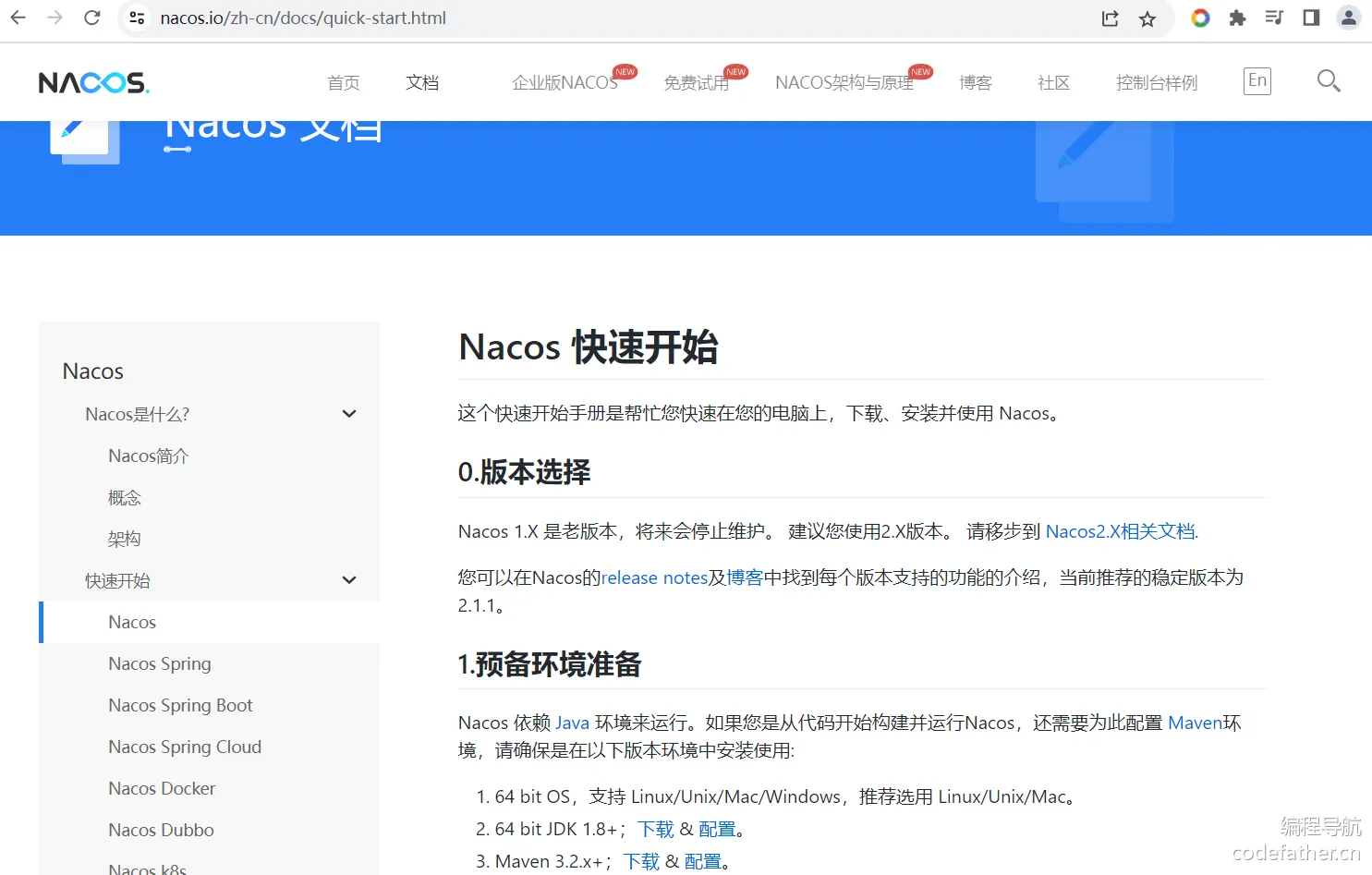Open Nacos Spring Cloud in the sidebar

pyautogui.click(x=185, y=747)
